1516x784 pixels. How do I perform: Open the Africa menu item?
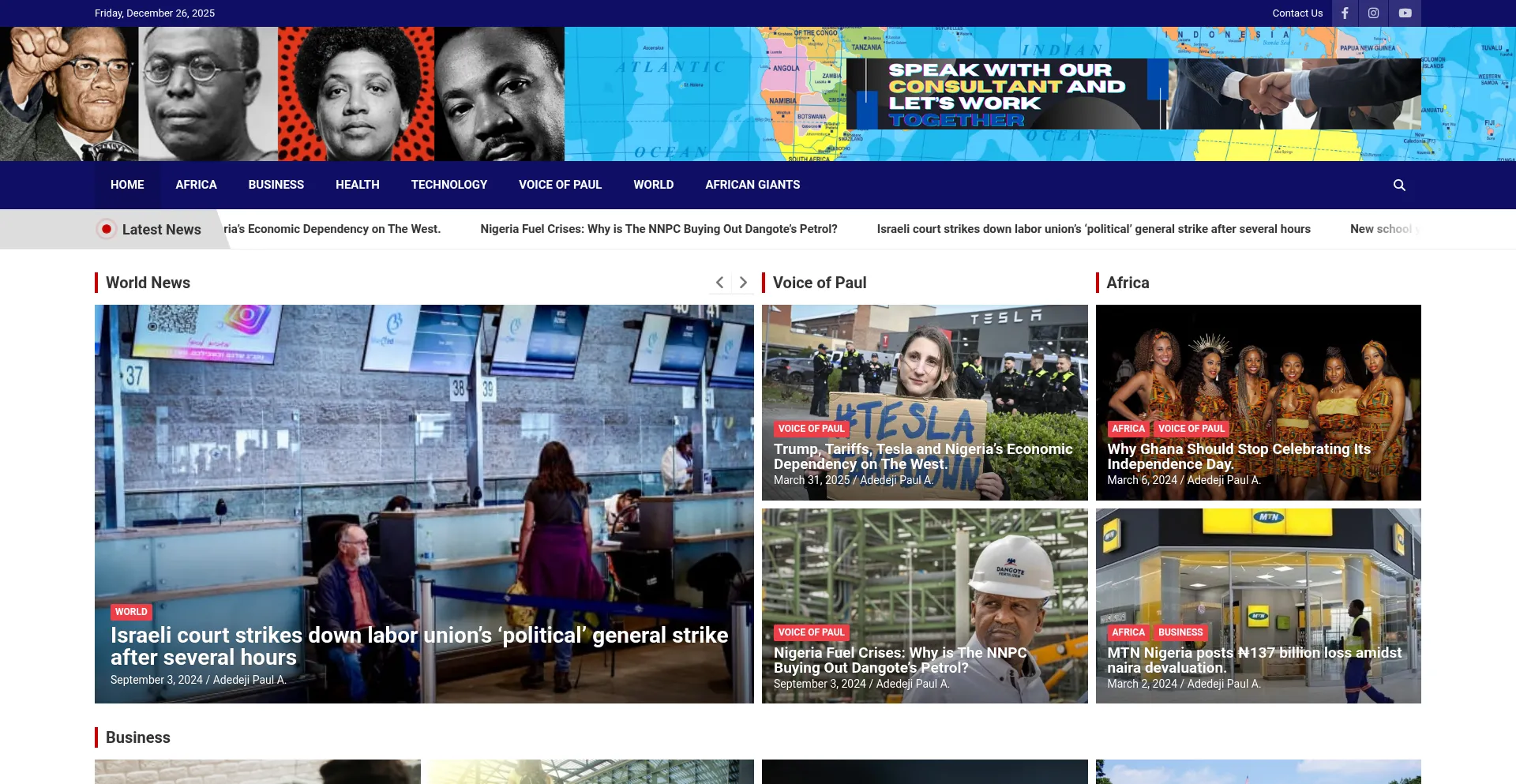196,185
